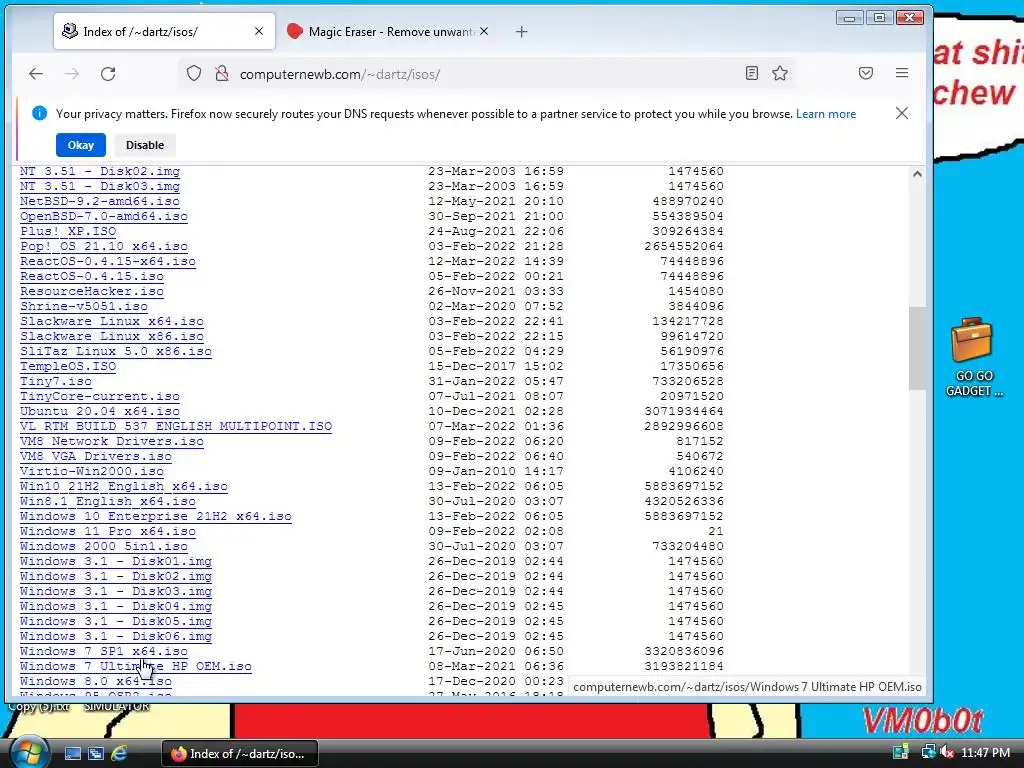Open TempleOS.ISO link
Viewport: 1024px width, 768px height.
[x=68, y=366]
